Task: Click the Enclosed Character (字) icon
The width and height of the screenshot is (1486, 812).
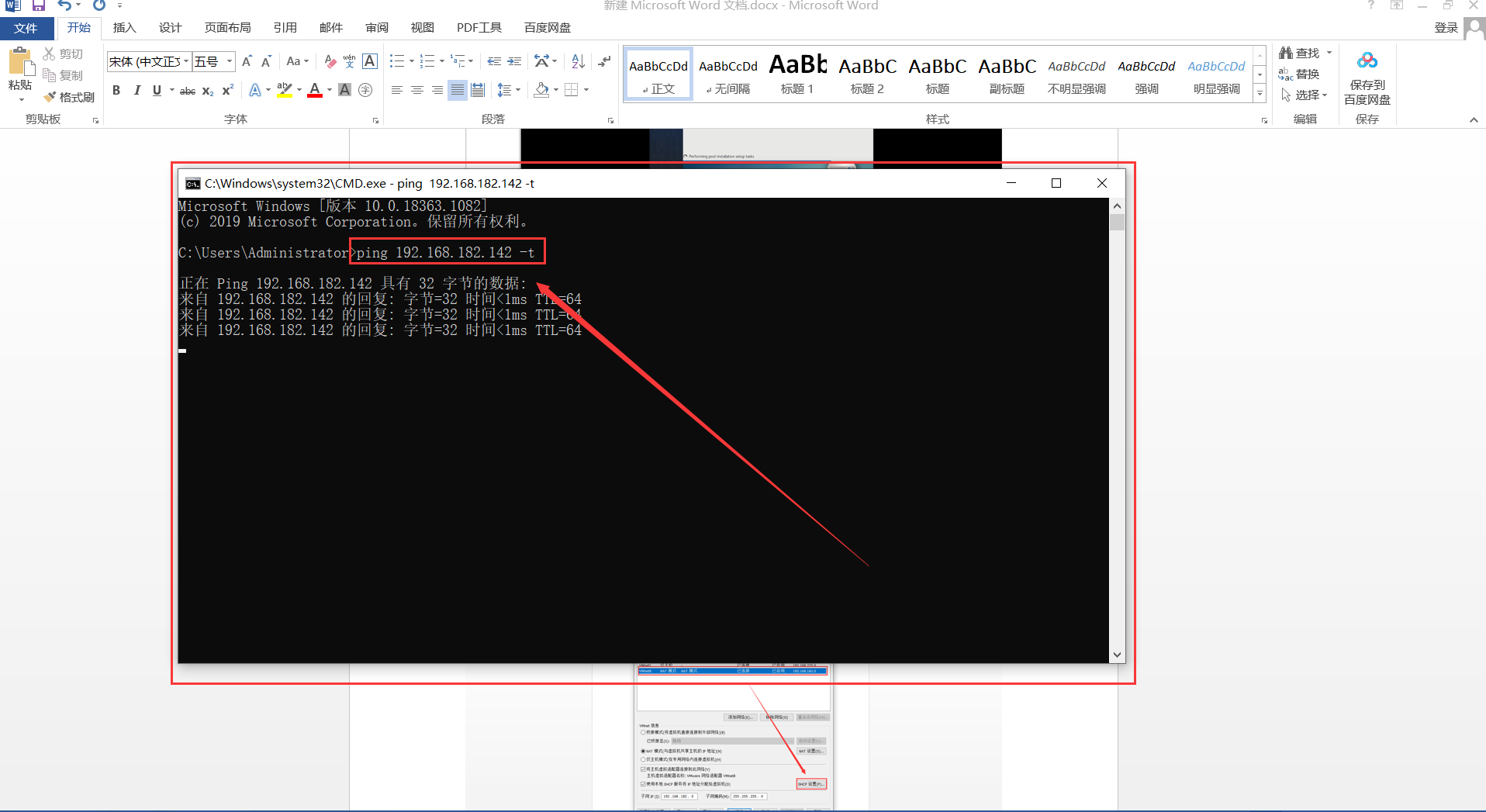Action: (365, 90)
